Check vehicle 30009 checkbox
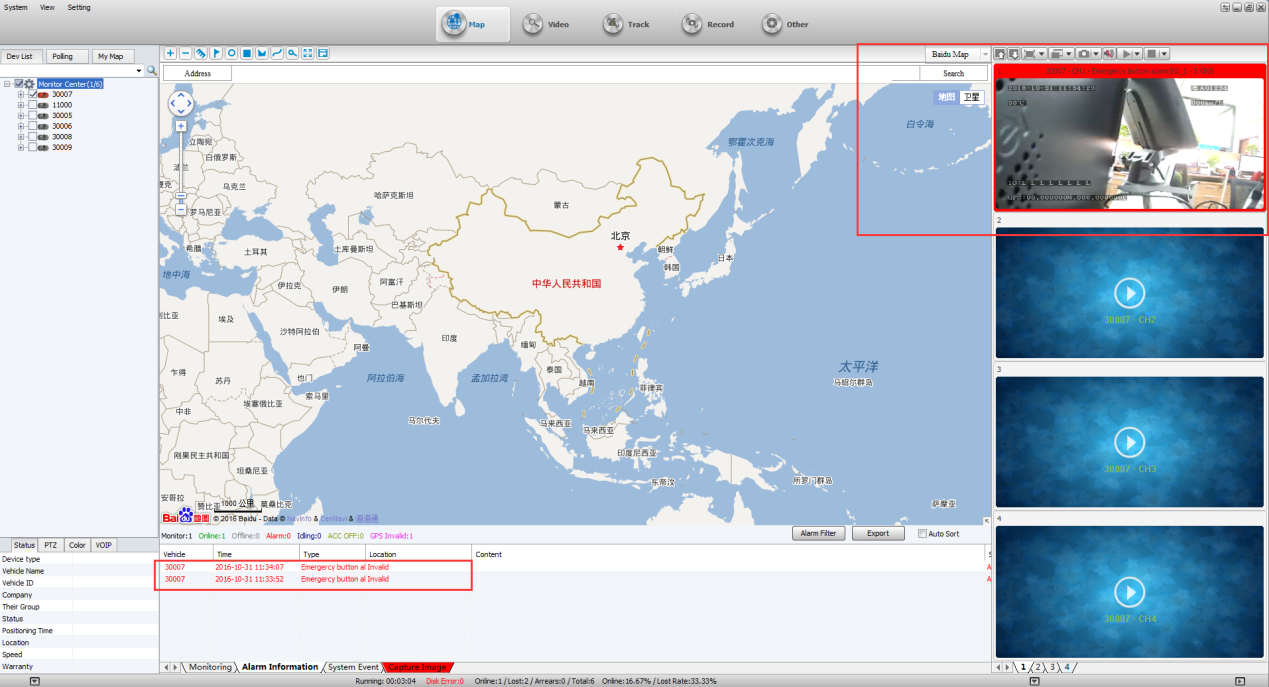Image resolution: width=1269 pixels, height=687 pixels. coord(33,147)
